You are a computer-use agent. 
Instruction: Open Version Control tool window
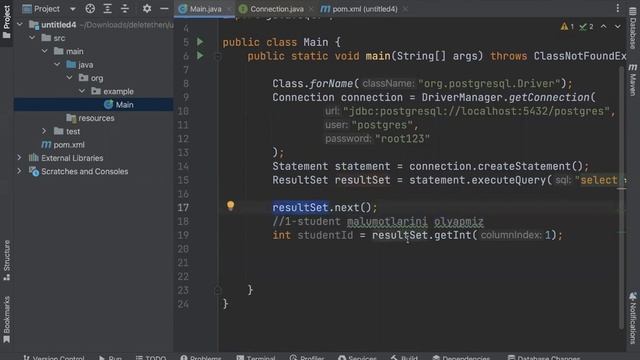click(x=53, y=357)
